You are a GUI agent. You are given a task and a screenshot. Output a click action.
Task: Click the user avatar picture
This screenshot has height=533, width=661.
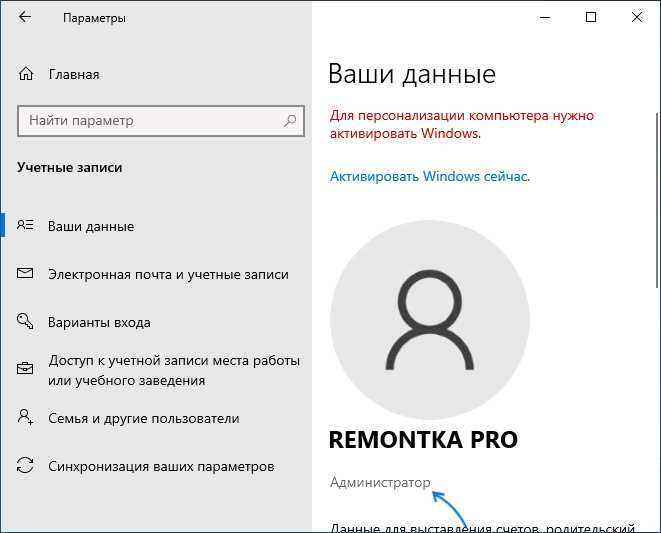(x=430, y=320)
